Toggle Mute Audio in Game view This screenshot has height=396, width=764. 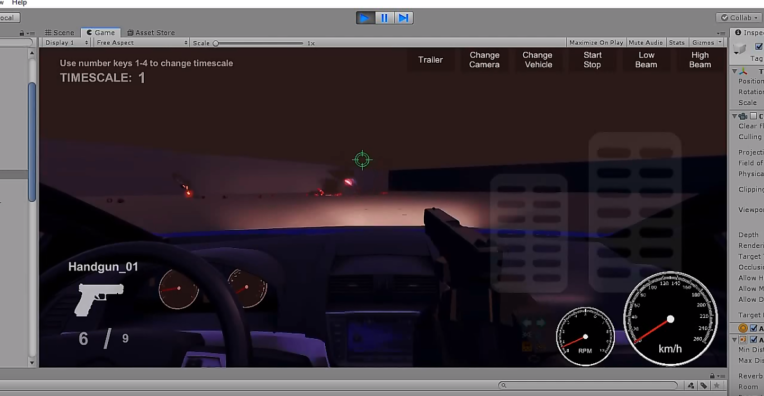coord(646,43)
